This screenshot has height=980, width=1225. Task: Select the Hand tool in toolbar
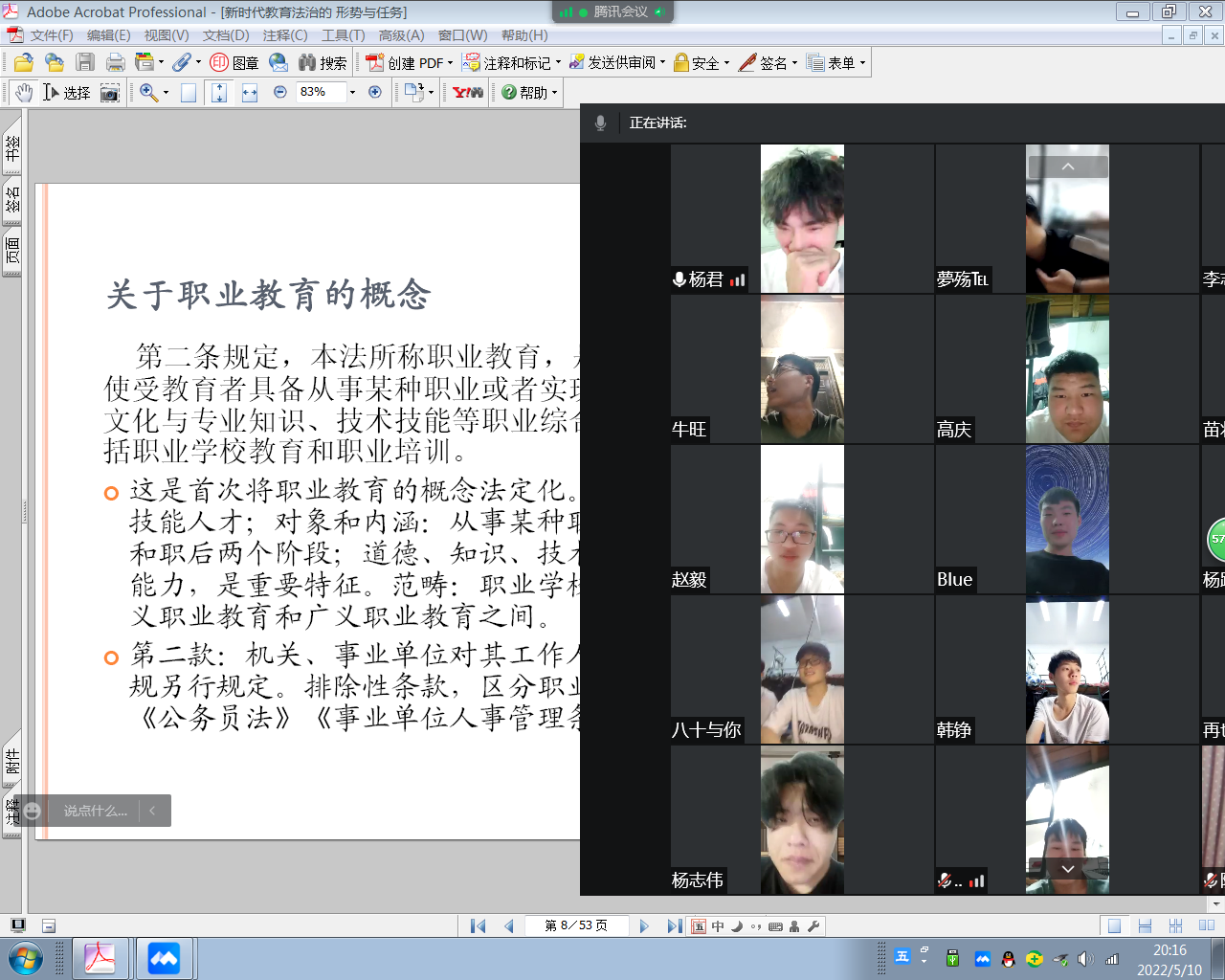point(24,92)
